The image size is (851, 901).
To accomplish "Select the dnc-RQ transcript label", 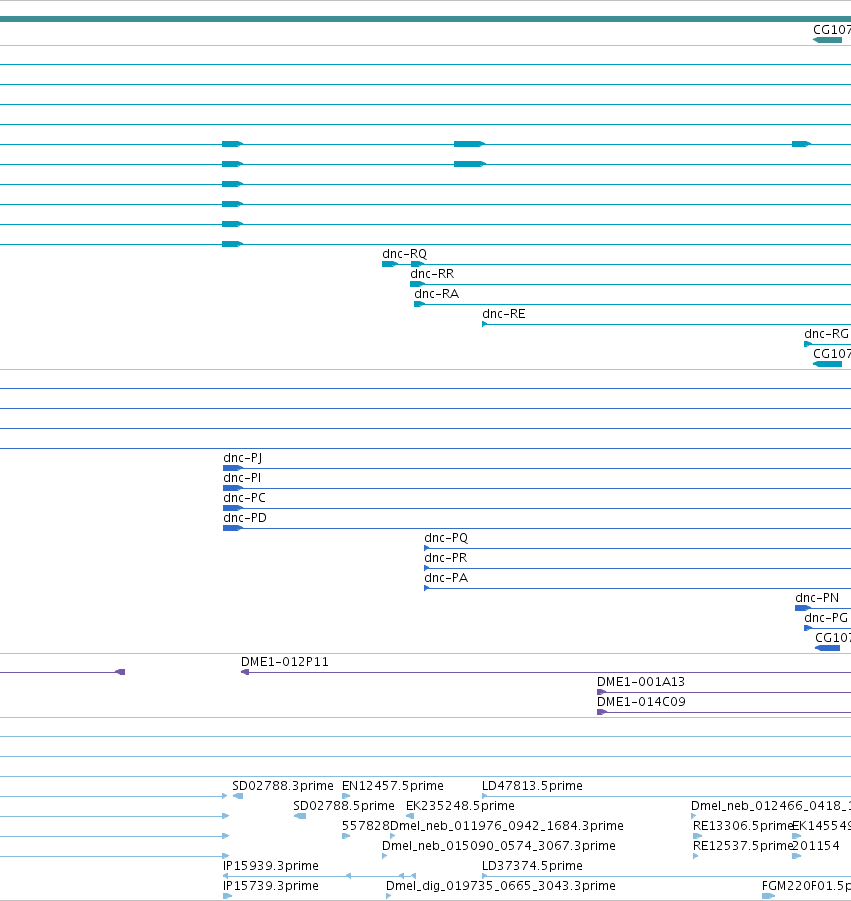I will point(404,254).
